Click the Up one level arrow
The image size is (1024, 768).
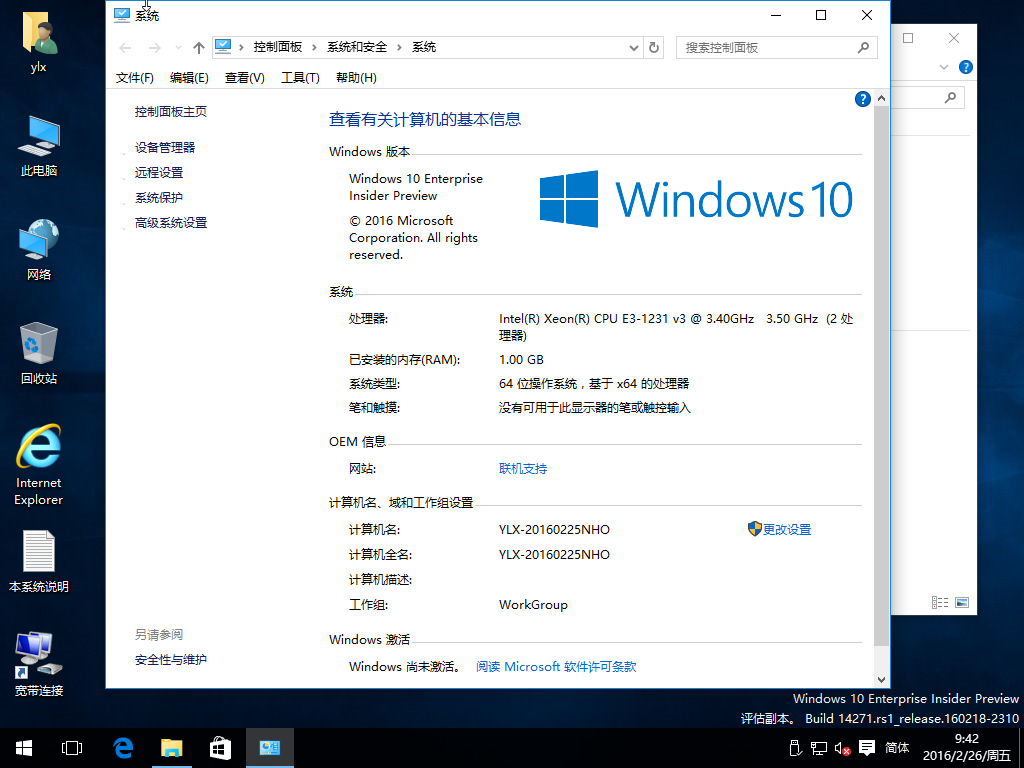199,48
